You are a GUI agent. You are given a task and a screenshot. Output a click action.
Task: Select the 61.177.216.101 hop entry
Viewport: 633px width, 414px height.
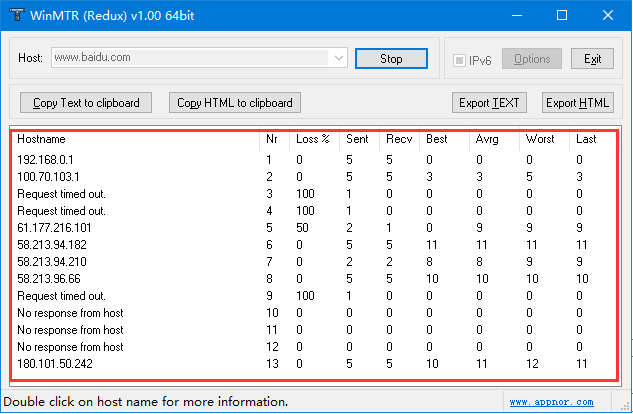pos(55,228)
